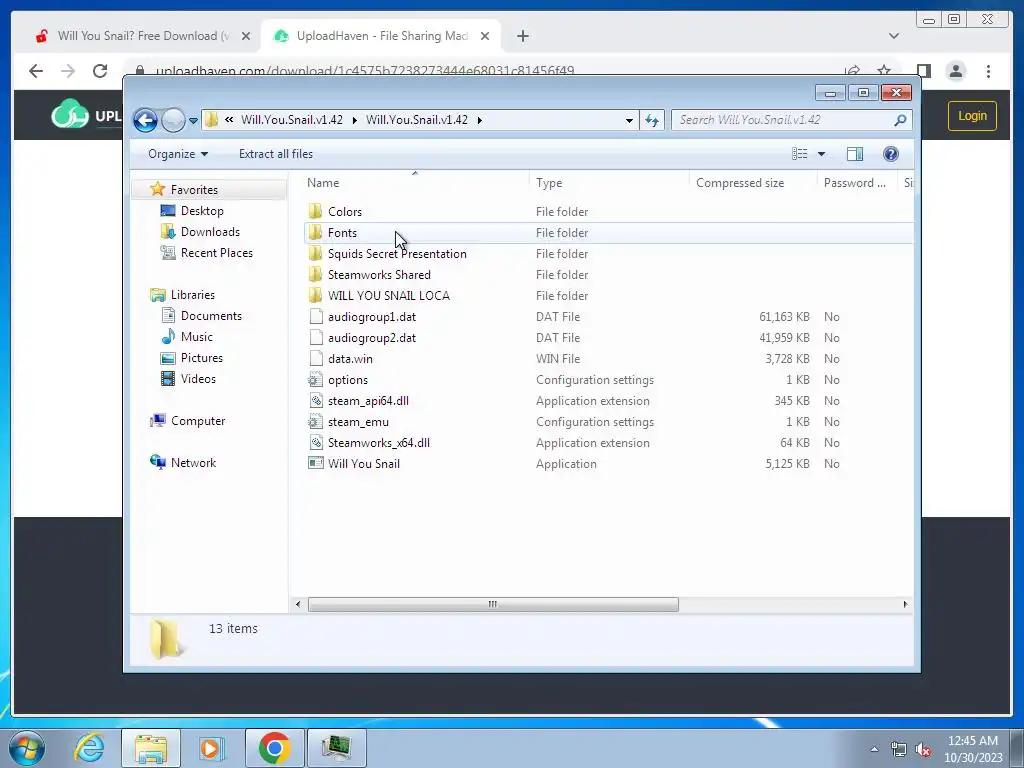Select the Colors folder icon
The image size is (1024, 768).
click(315, 211)
